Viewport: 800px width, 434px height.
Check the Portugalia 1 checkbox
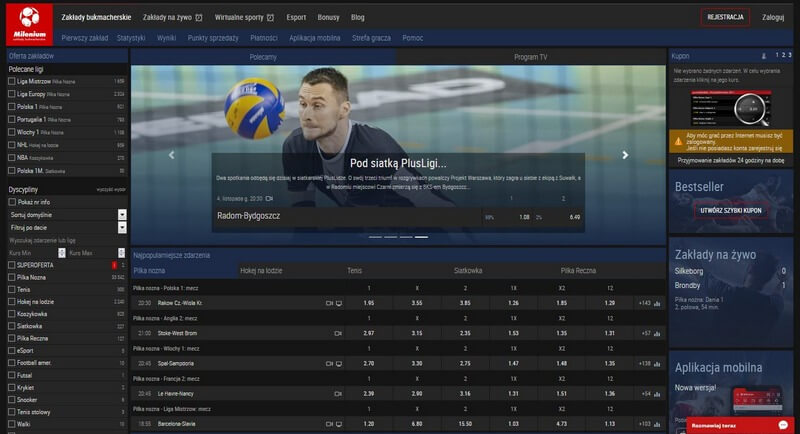point(12,119)
